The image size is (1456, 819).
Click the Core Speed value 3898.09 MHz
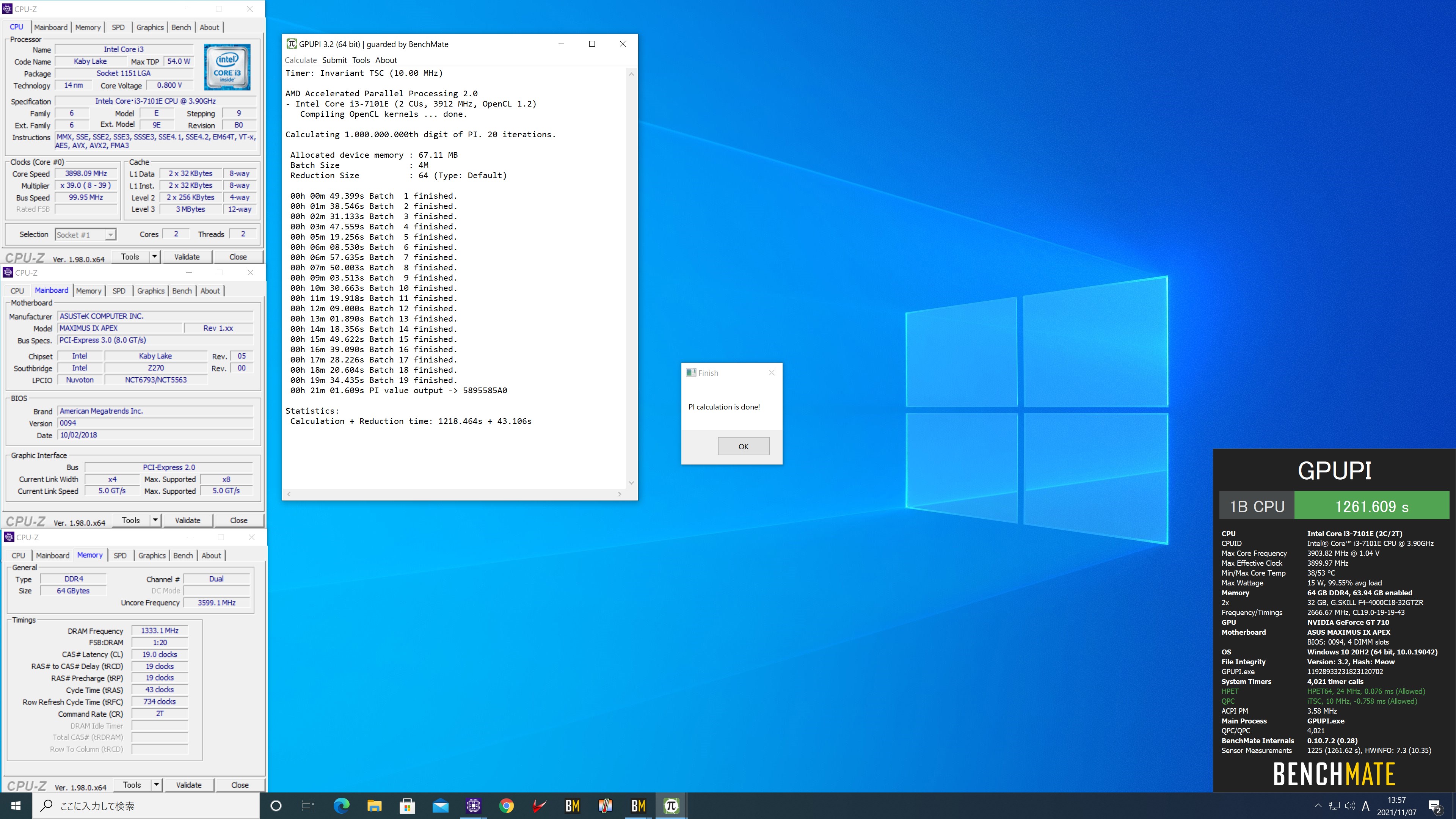coord(86,174)
